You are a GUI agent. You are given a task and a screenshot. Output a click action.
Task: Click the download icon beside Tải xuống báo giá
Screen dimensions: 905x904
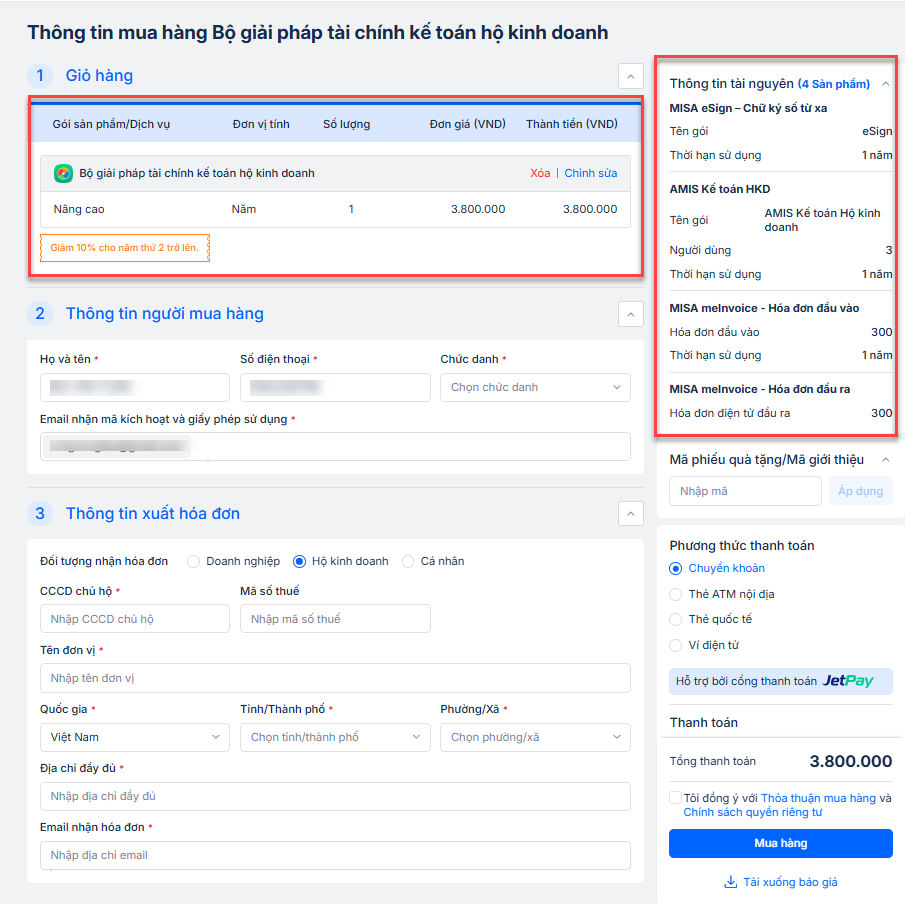(x=730, y=883)
